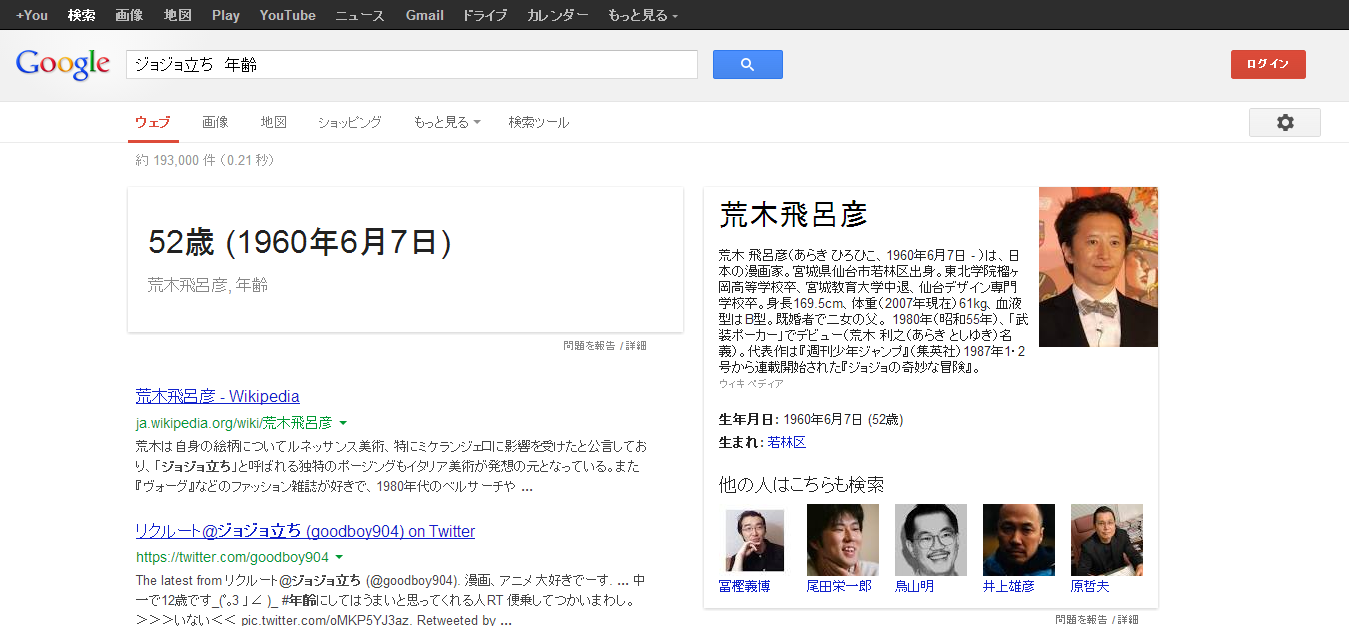Open the green arrow beside Wikipedia URL
The height and width of the screenshot is (626, 1349).
point(343,423)
